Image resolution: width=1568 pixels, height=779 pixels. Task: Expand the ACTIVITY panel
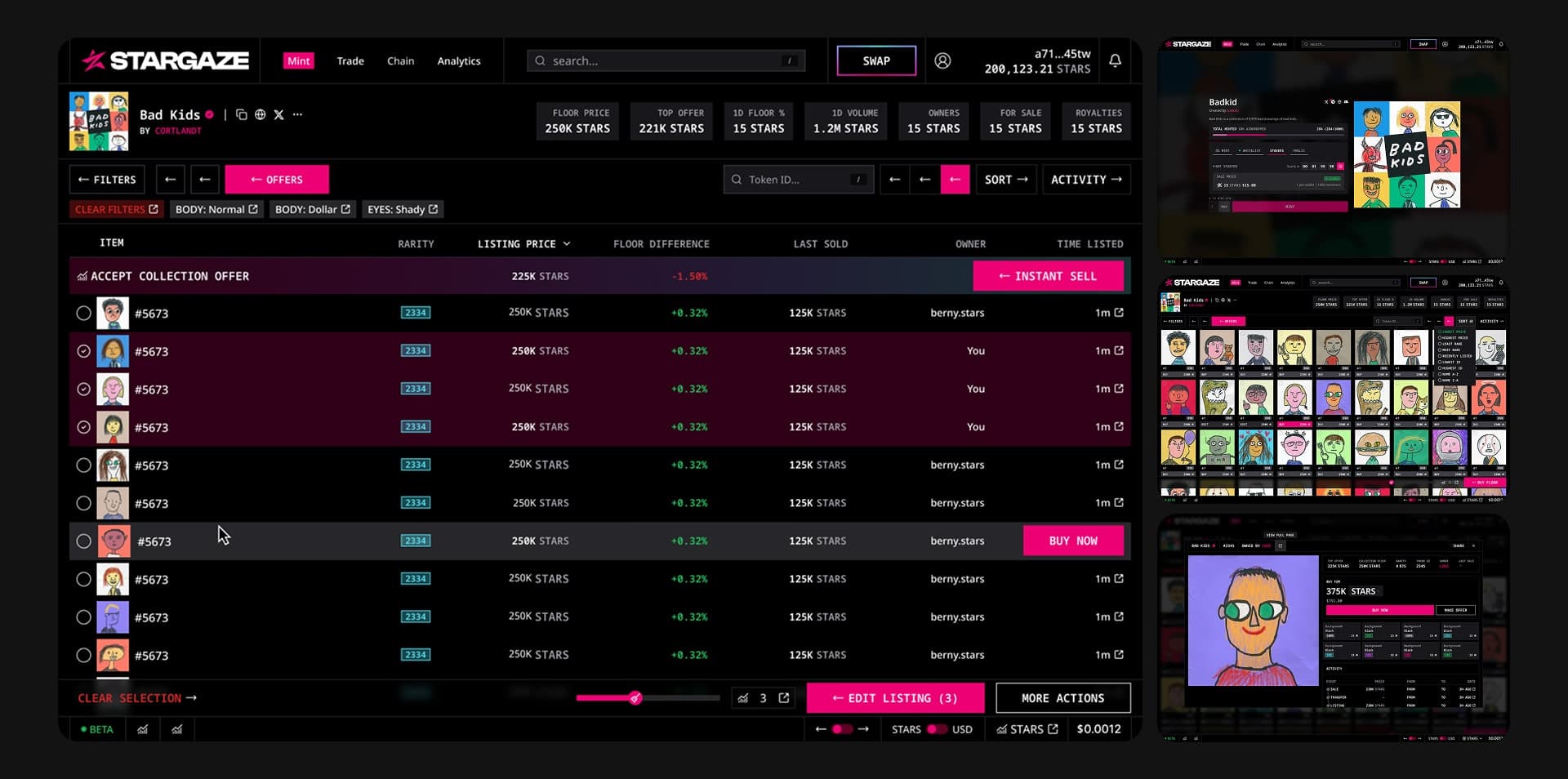1086,180
